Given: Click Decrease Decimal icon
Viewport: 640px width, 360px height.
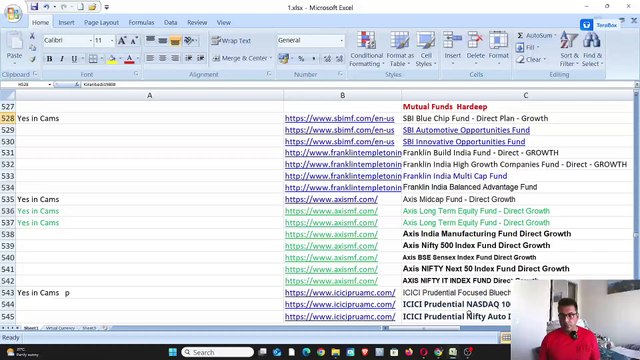Looking at the screenshot, I should click(340, 59).
